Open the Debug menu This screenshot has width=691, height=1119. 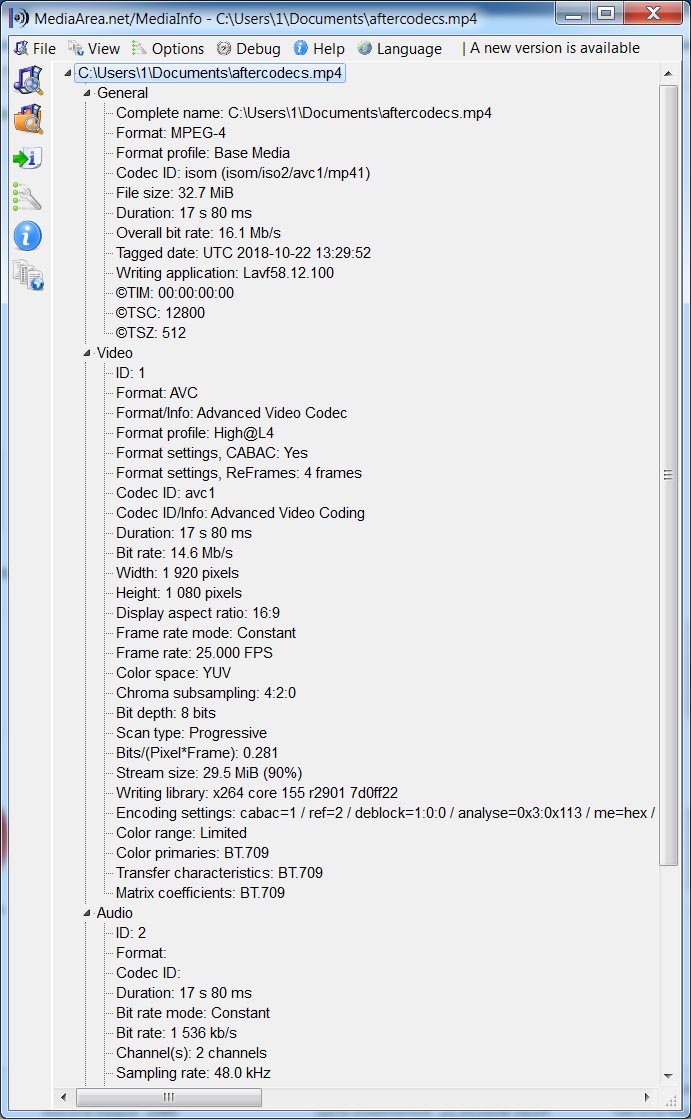248,49
